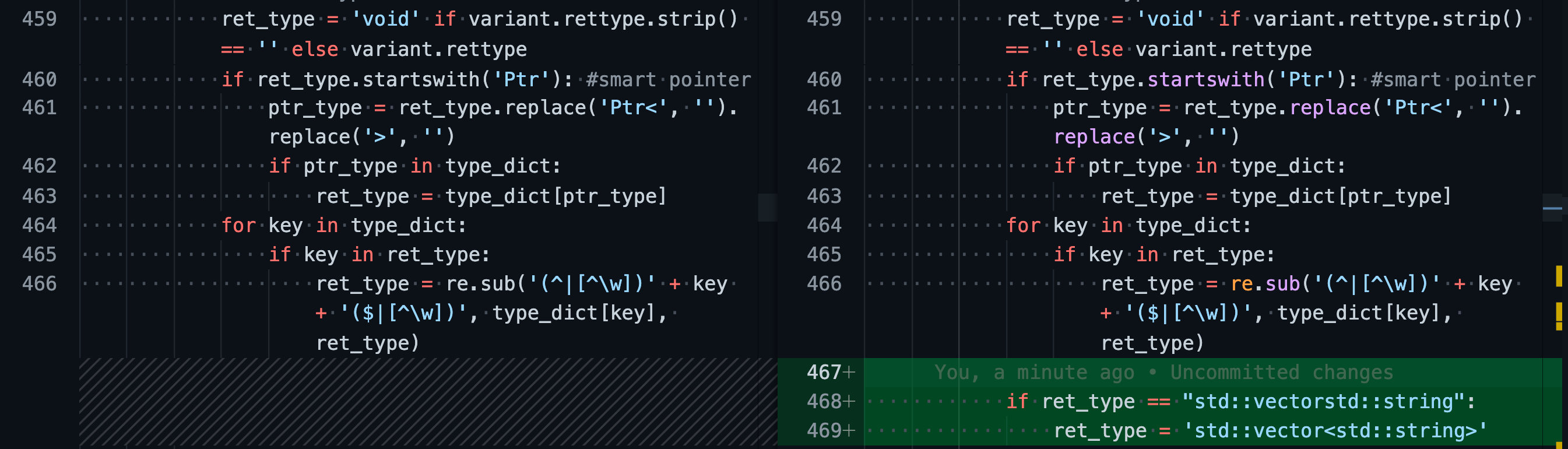Click topmost yellow marker in right overview ruler
This screenshot has height=449, width=1568.
[x=1558, y=275]
